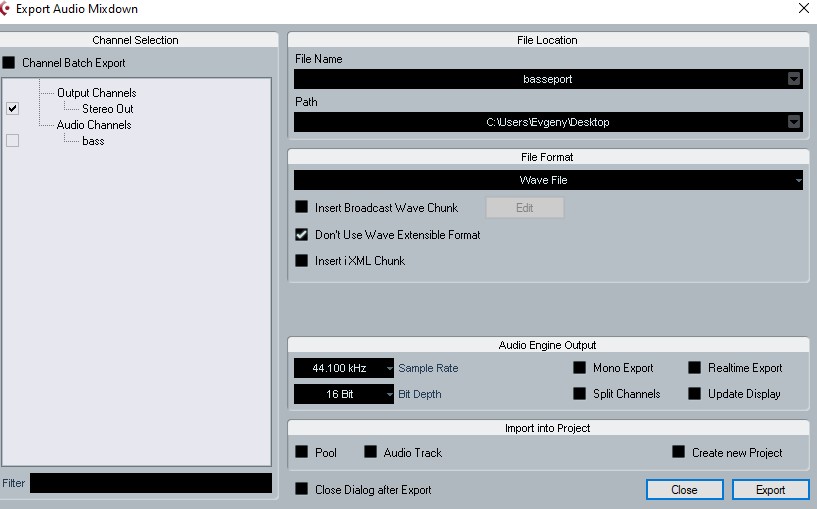Click the Filter input field
This screenshot has width=817, height=509.
tap(151, 483)
